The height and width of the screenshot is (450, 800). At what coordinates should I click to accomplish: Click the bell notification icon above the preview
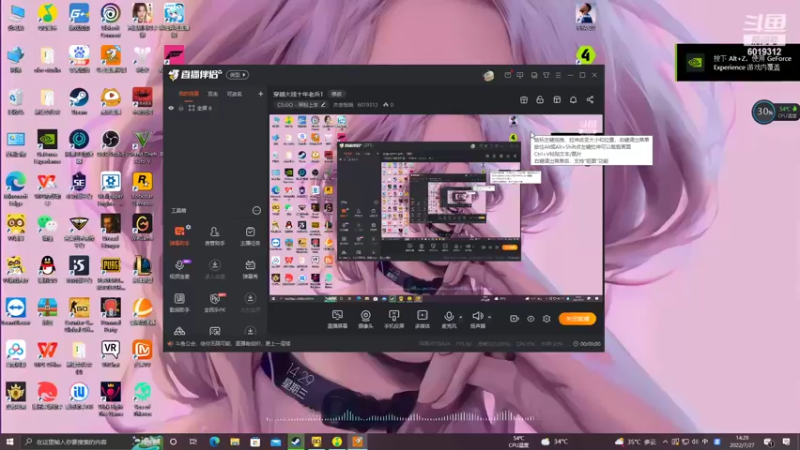[573, 100]
